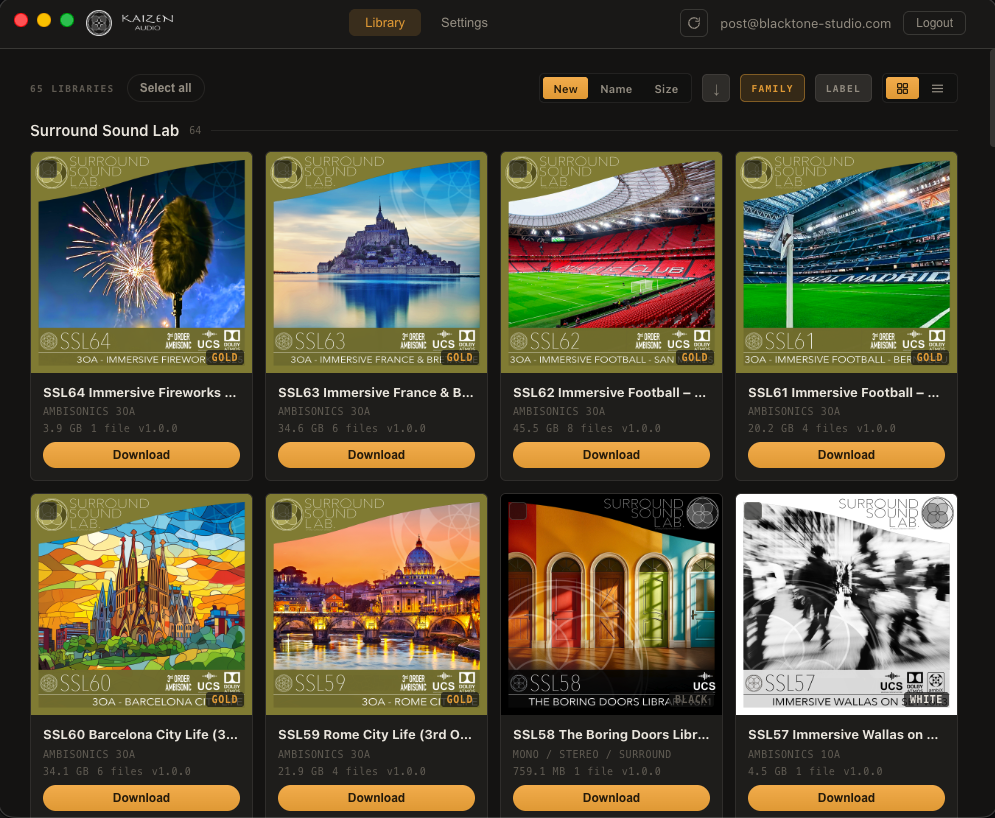
Task: Tick the SSL64 Immersive Fireworks checkbox
Action: coord(48,169)
